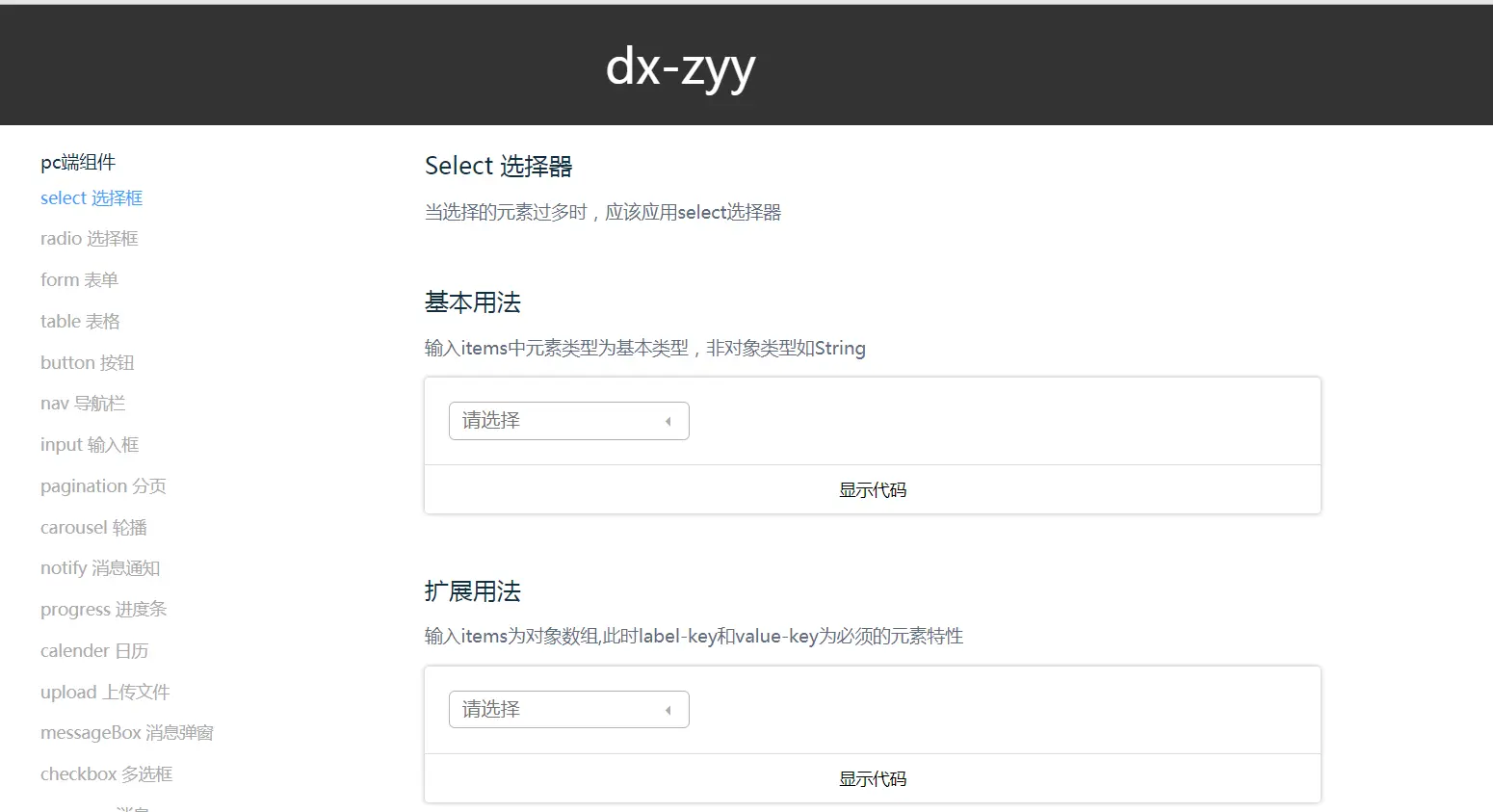Image resolution: width=1493 pixels, height=812 pixels.
Task: Open pagination 分页 page
Action: pos(103,486)
